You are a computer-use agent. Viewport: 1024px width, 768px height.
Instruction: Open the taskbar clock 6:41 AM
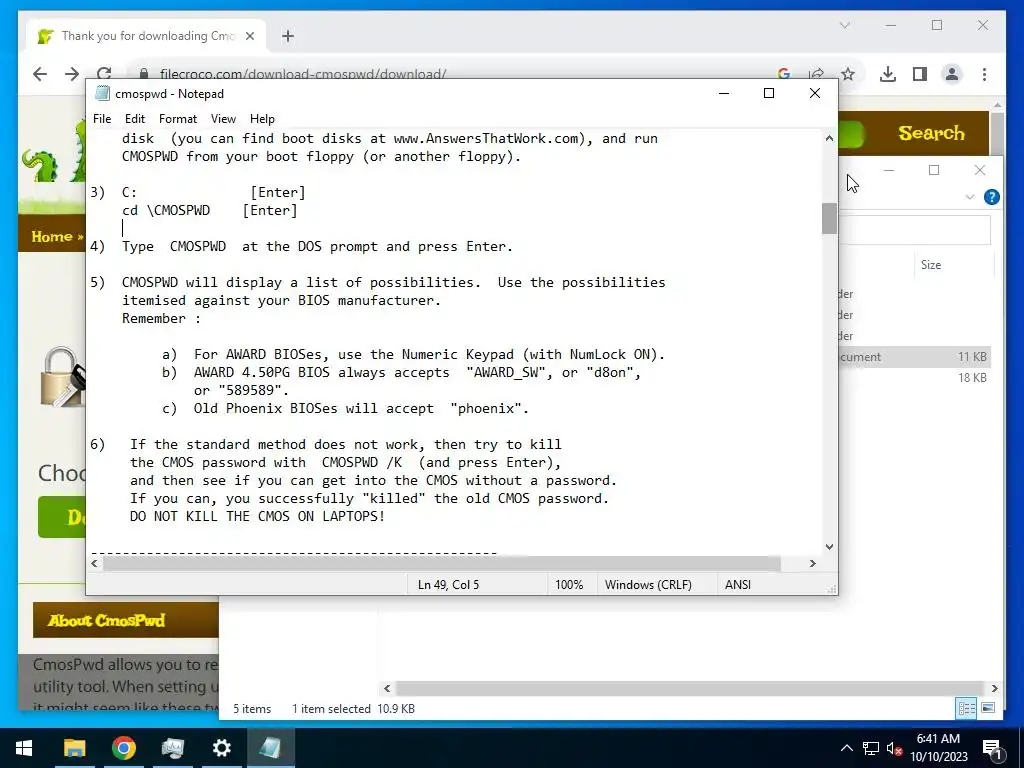[x=938, y=748]
